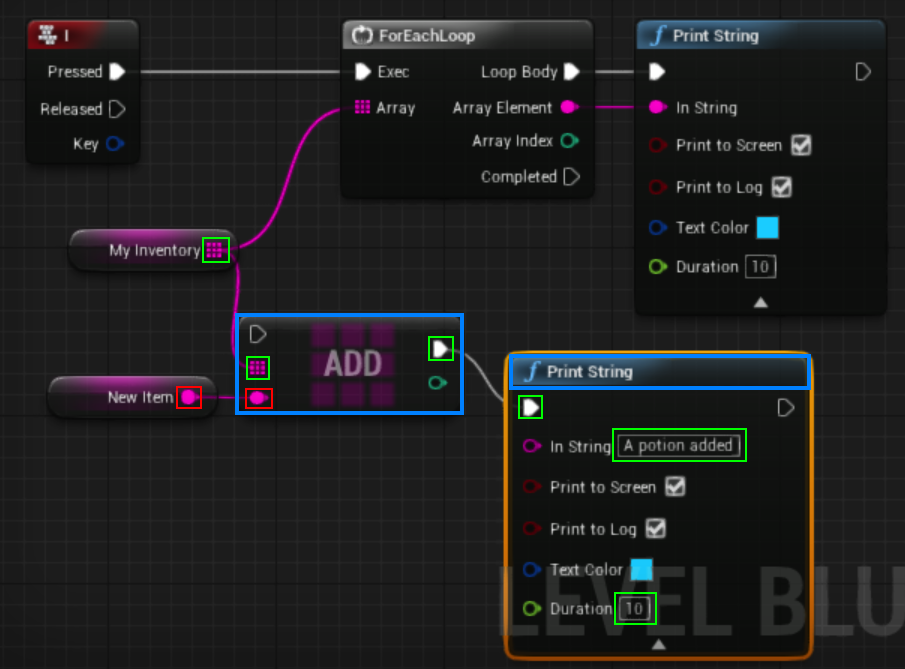Click top Print String Duration pin
This screenshot has height=669, width=905.
coord(657,267)
